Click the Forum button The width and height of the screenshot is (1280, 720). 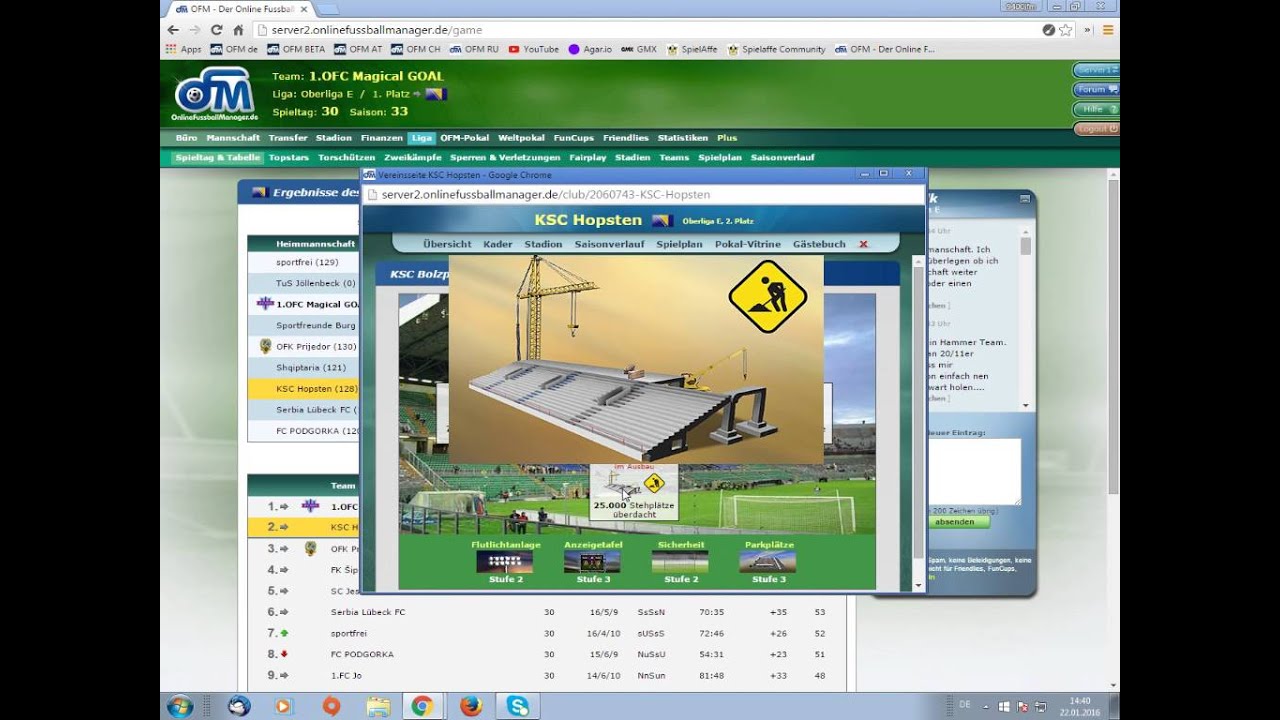click(x=1096, y=89)
